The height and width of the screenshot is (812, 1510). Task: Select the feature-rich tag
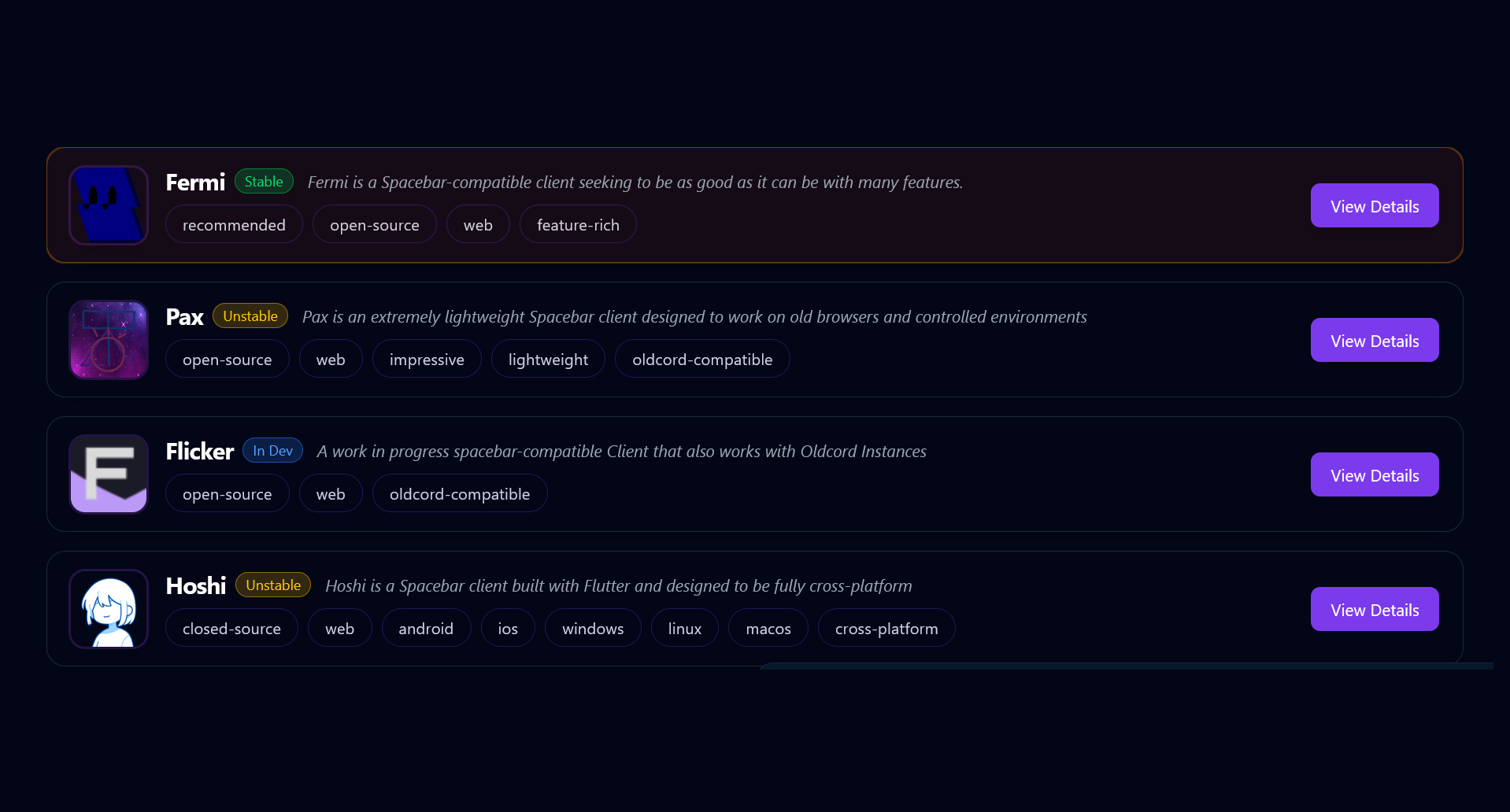point(578,225)
